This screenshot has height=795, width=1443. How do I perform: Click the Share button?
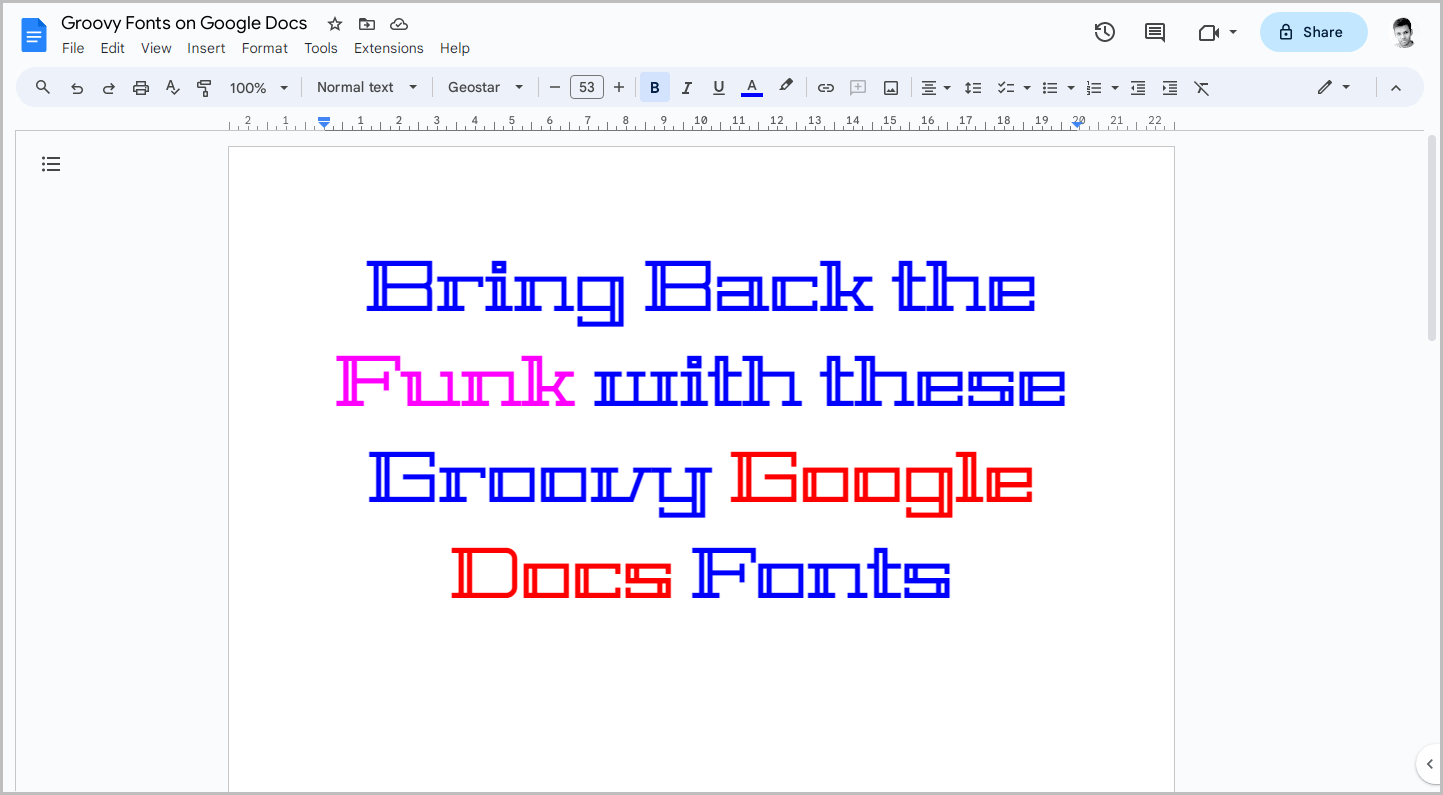[1313, 31]
